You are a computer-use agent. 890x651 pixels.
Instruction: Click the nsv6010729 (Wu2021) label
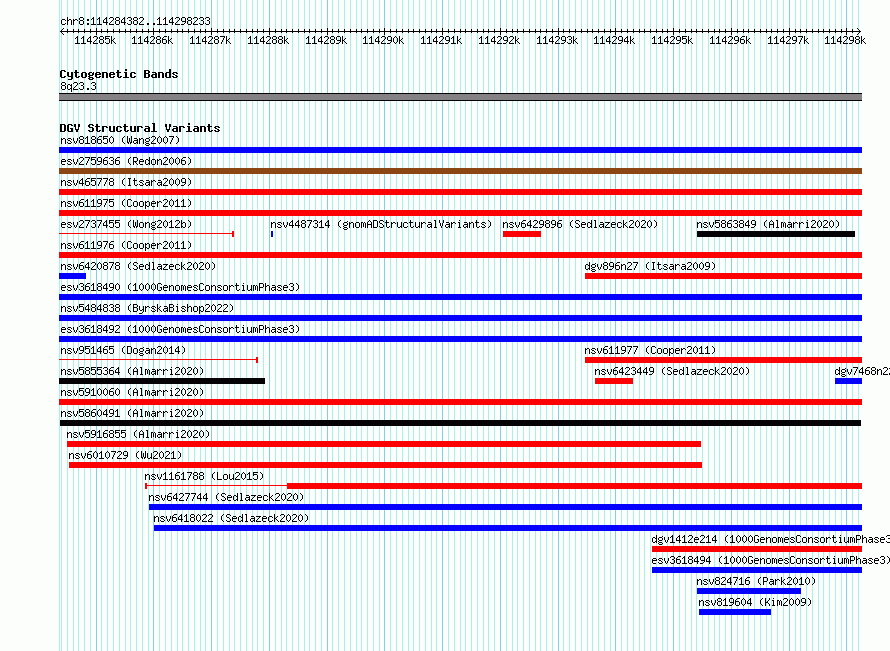pos(125,455)
